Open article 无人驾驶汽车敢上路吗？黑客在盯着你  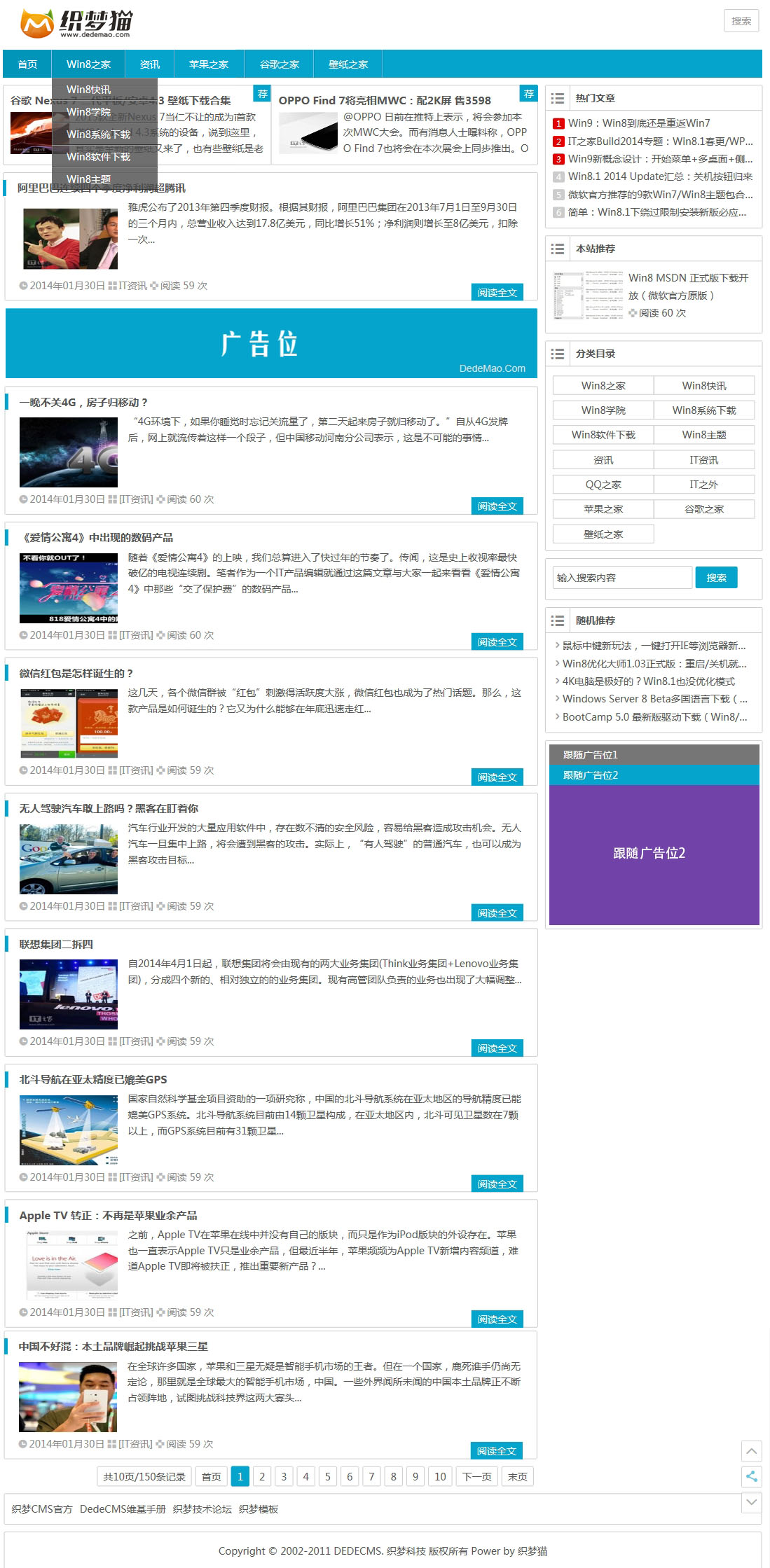[109, 809]
